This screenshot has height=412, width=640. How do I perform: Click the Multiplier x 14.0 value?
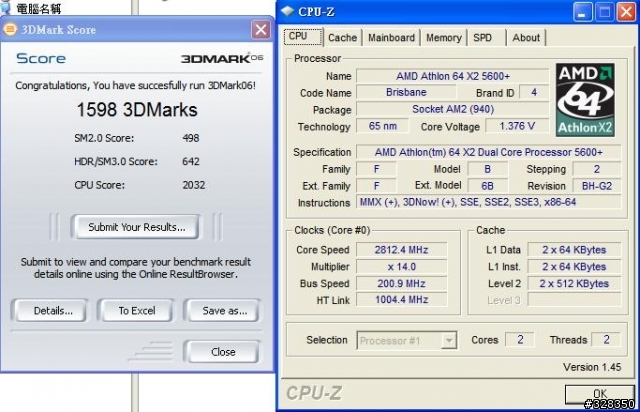pos(402,267)
